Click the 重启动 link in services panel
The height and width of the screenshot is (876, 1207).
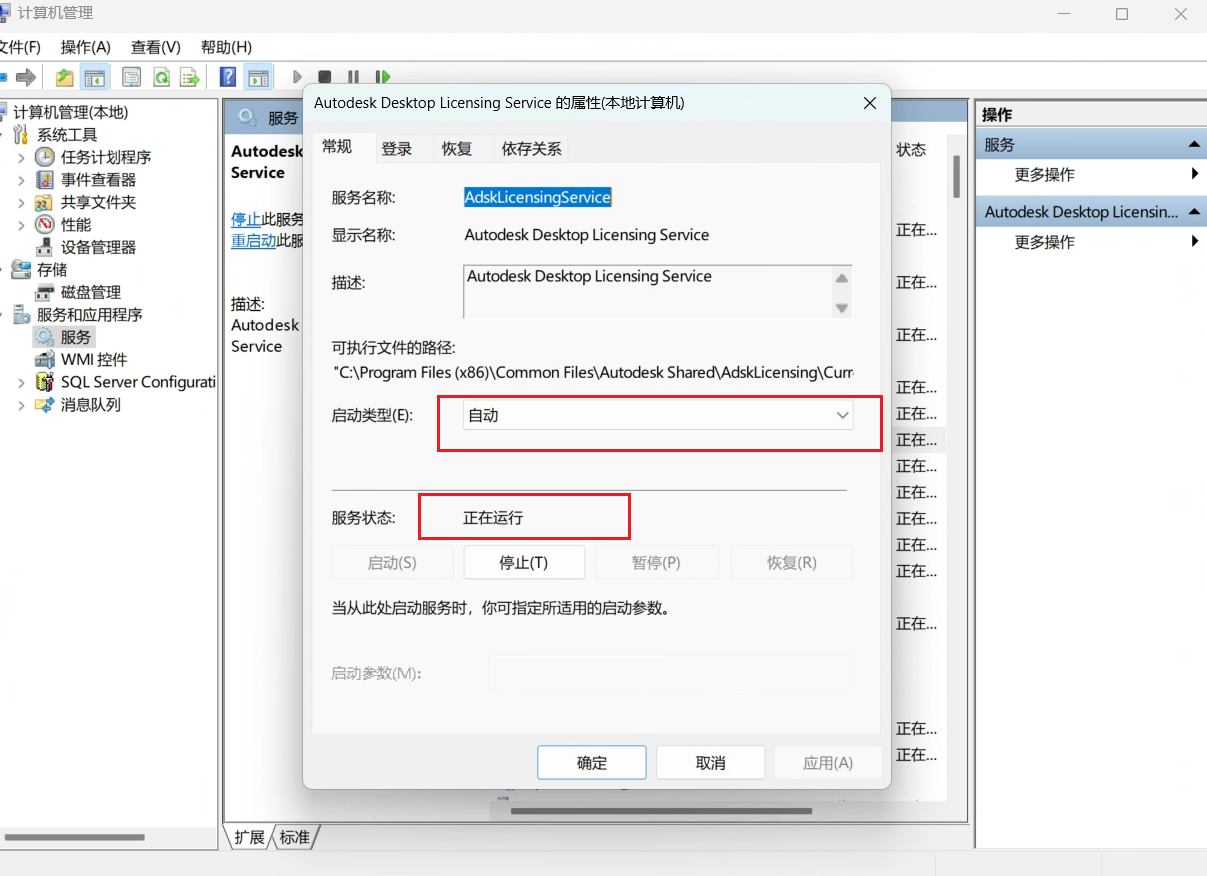(254, 241)
